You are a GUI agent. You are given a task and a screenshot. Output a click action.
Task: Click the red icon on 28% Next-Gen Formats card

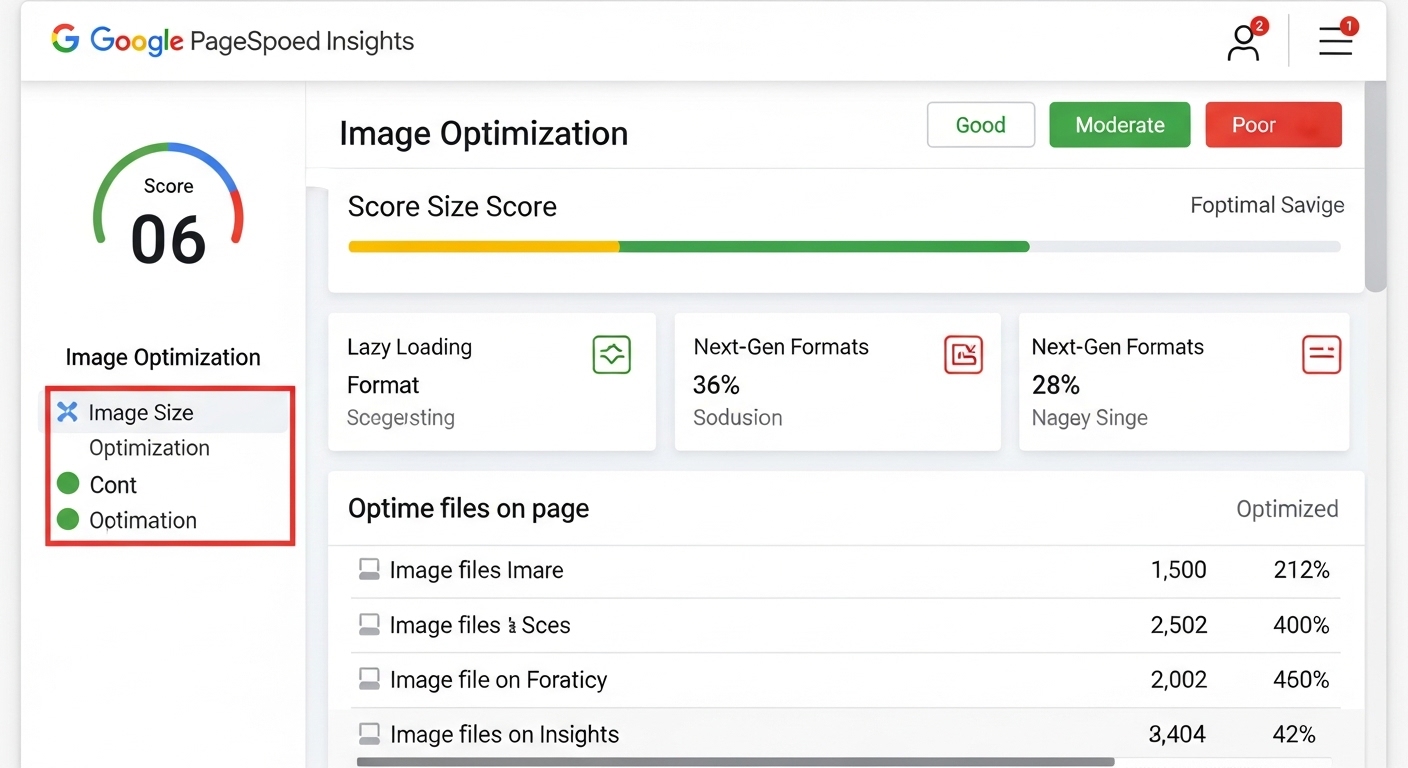pyautogui.click(x=1321, y=354)
